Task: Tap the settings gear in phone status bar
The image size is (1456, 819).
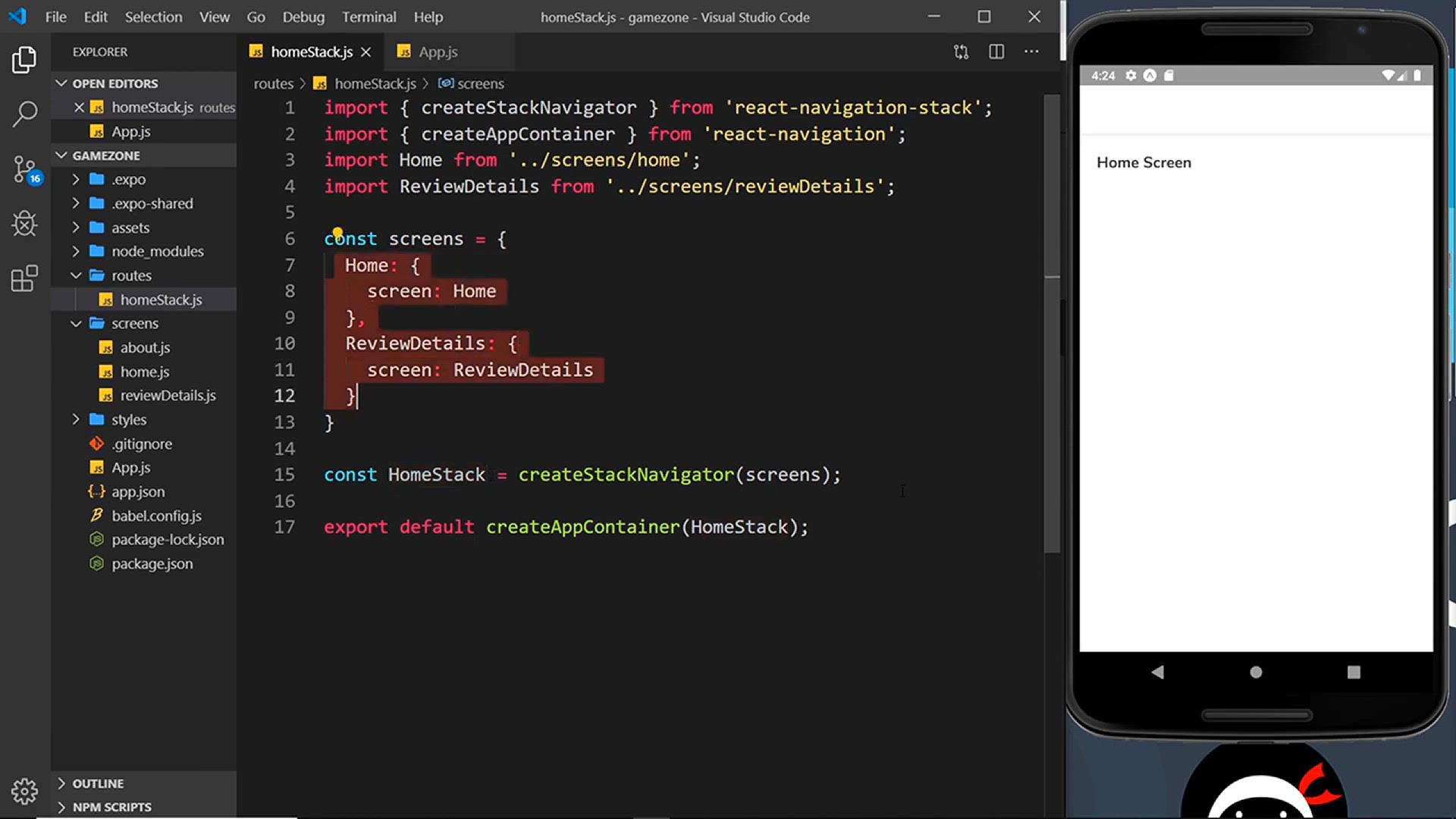Action: pos(1131,75)
